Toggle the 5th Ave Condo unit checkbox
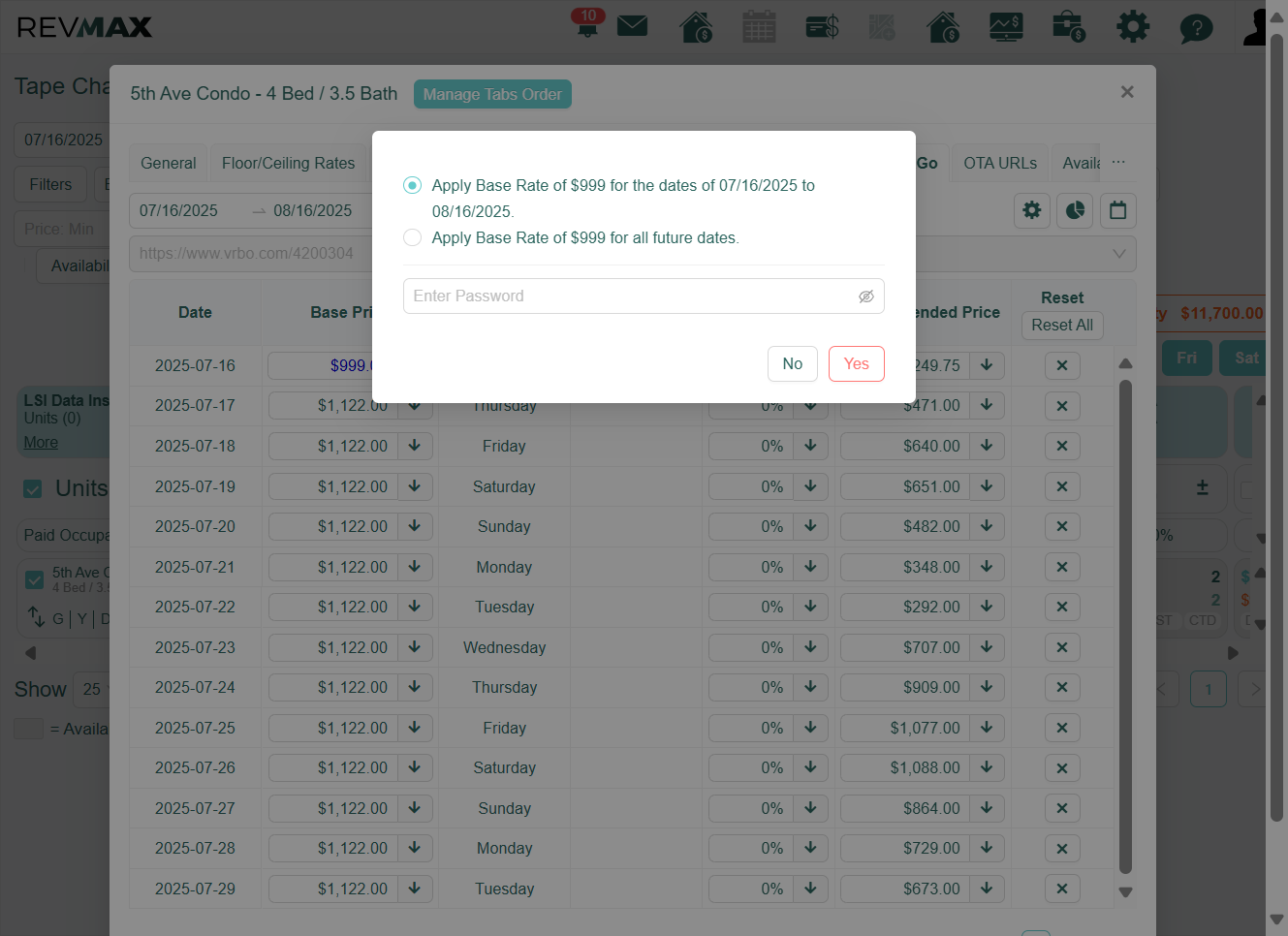 [35, 579]
